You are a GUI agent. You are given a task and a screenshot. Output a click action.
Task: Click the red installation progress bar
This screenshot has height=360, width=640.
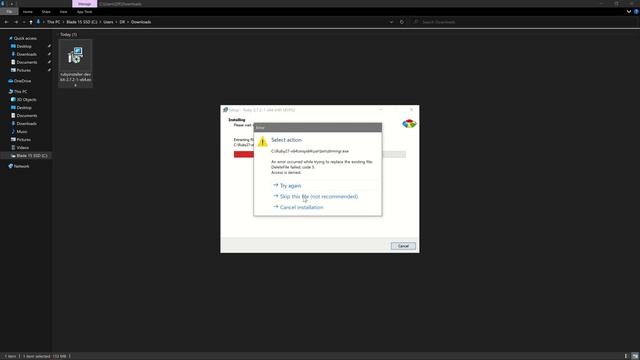[x=244, y=154]
